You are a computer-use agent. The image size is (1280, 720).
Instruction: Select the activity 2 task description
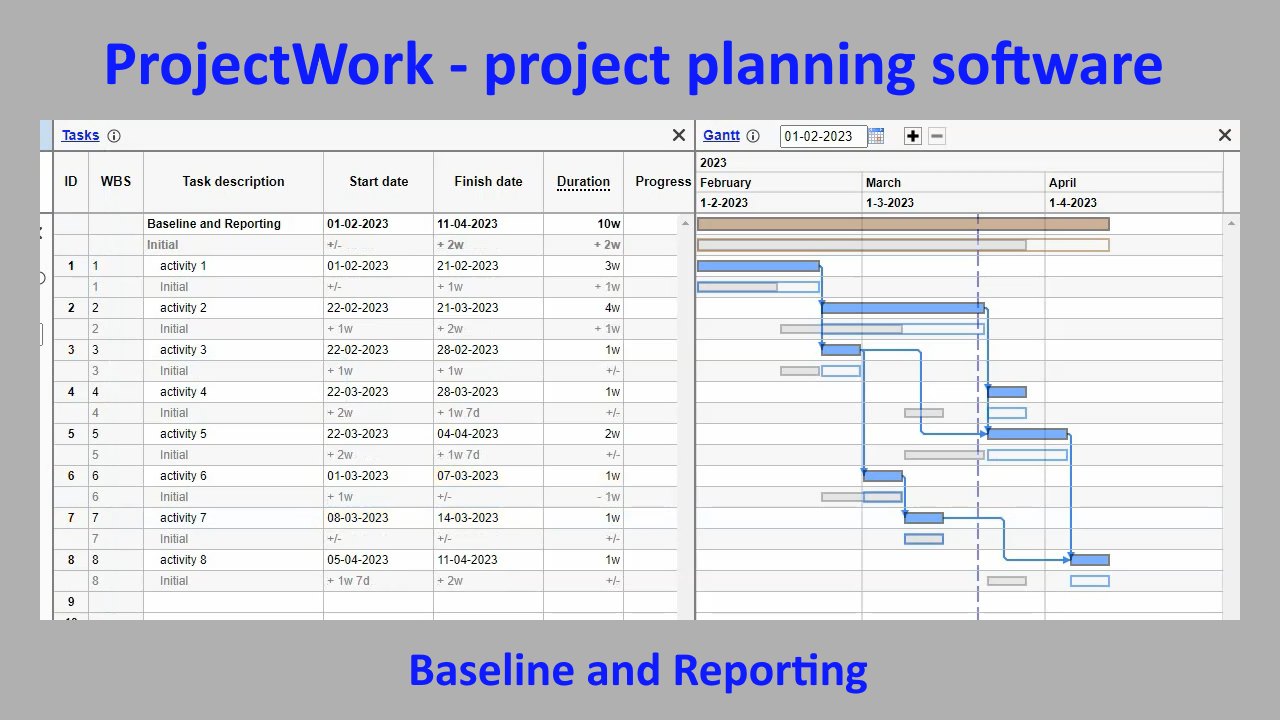[x=183, y=308]
